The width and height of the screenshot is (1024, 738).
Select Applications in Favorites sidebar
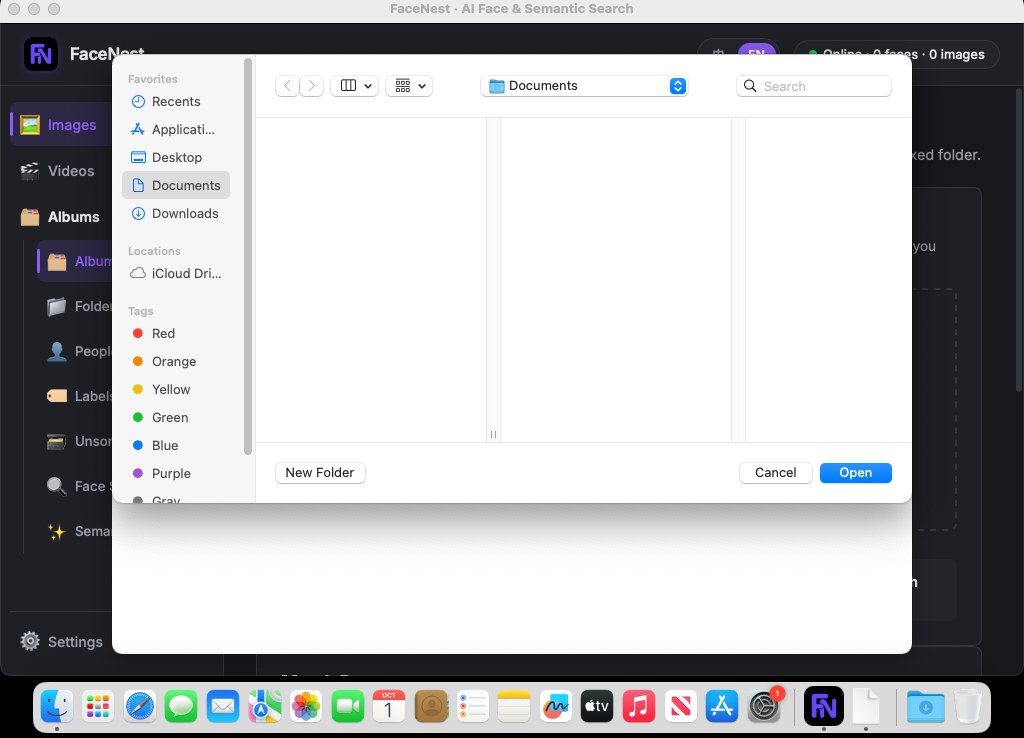click(176, 129)
